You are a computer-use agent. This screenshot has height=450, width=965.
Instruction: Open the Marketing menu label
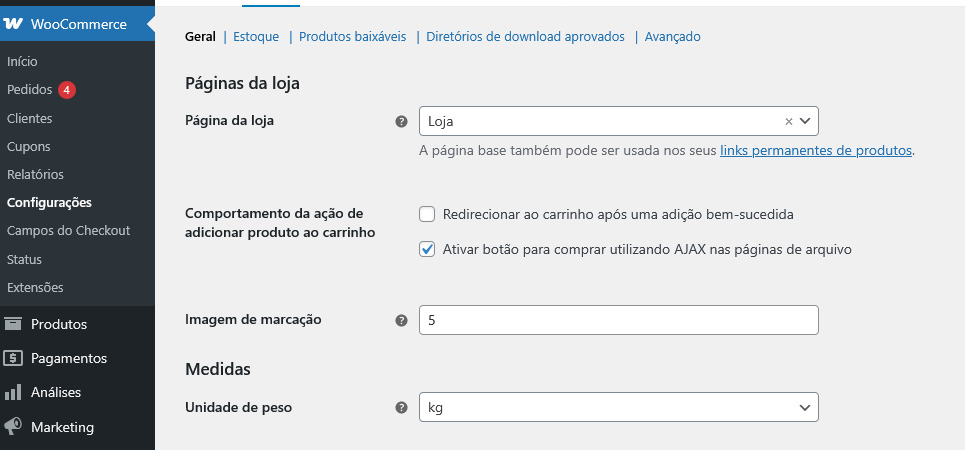(62, 427)
